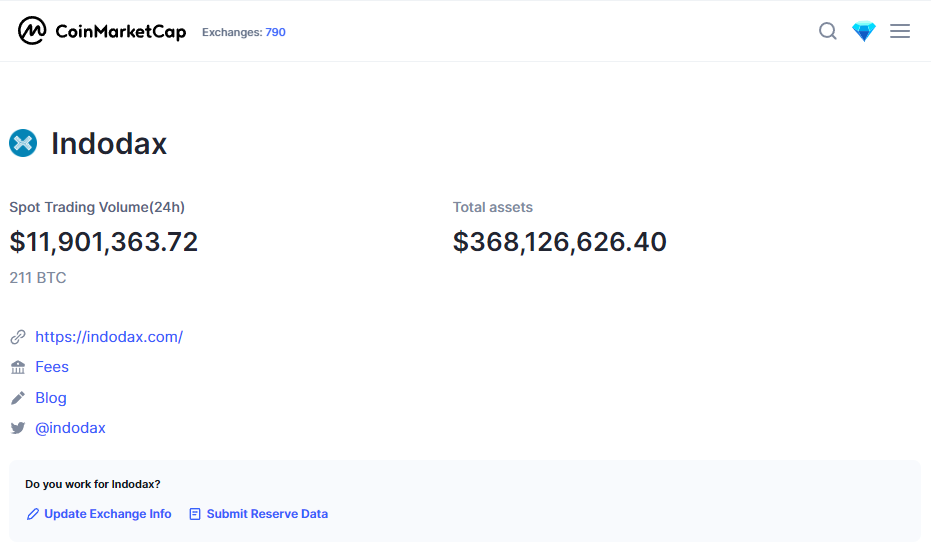Open the Blog link
931x557 pixels.
51,398
